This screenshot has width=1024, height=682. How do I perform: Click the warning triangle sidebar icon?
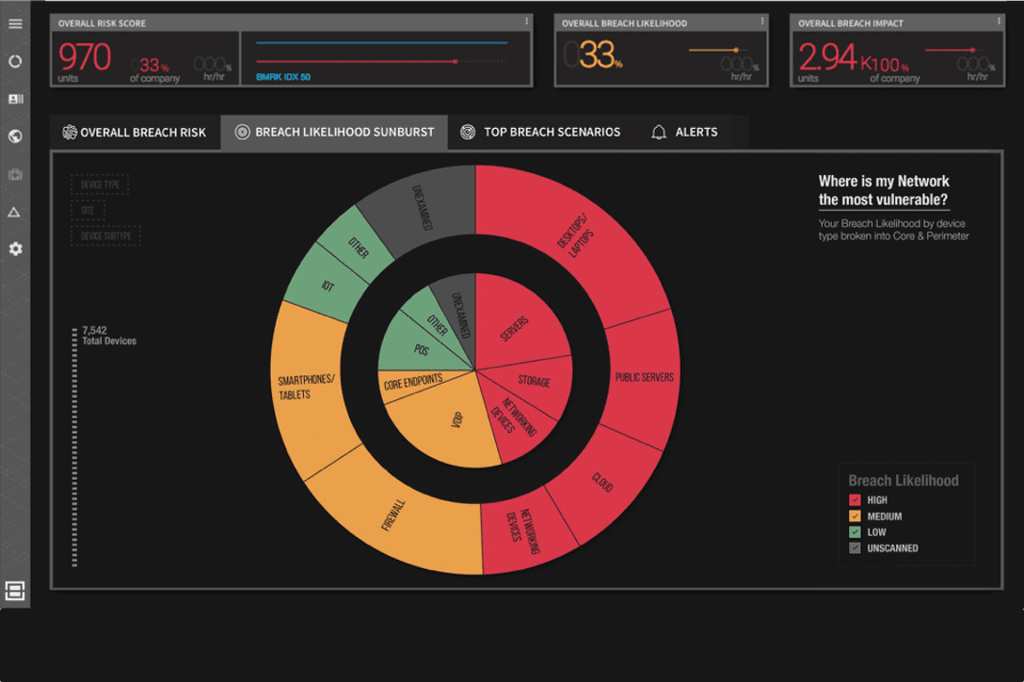[14, 212]
